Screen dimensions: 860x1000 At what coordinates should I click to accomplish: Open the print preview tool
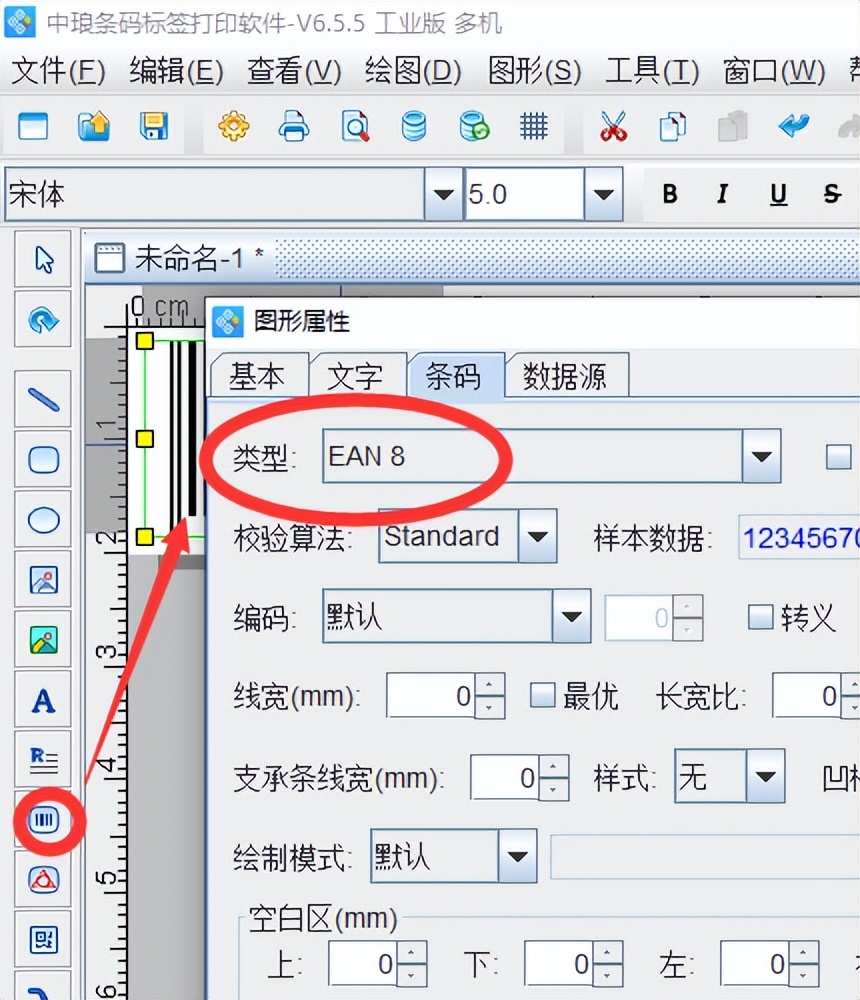tap(354, 127)
